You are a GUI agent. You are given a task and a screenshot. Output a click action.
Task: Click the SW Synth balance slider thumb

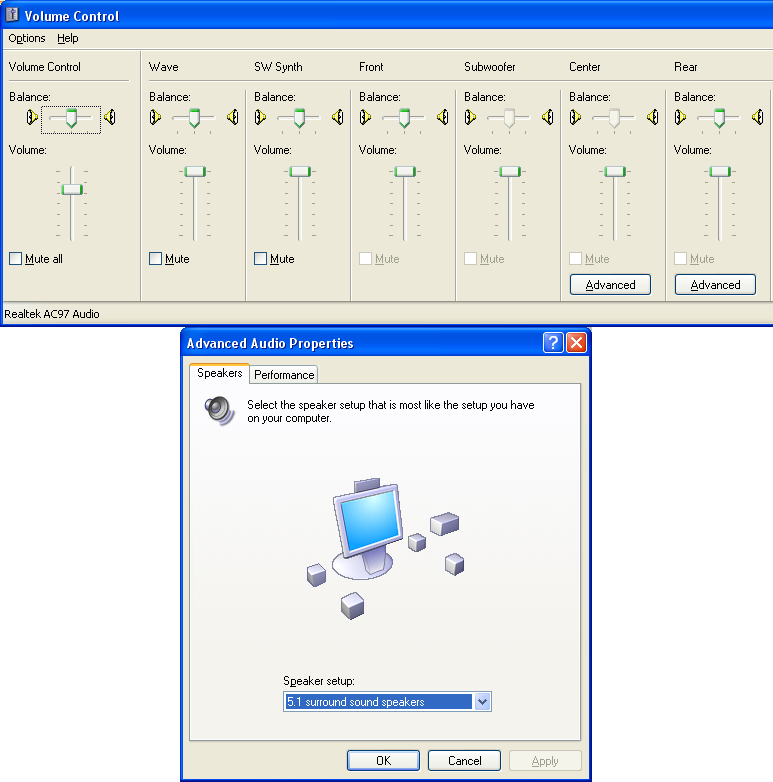click(299, 118)
